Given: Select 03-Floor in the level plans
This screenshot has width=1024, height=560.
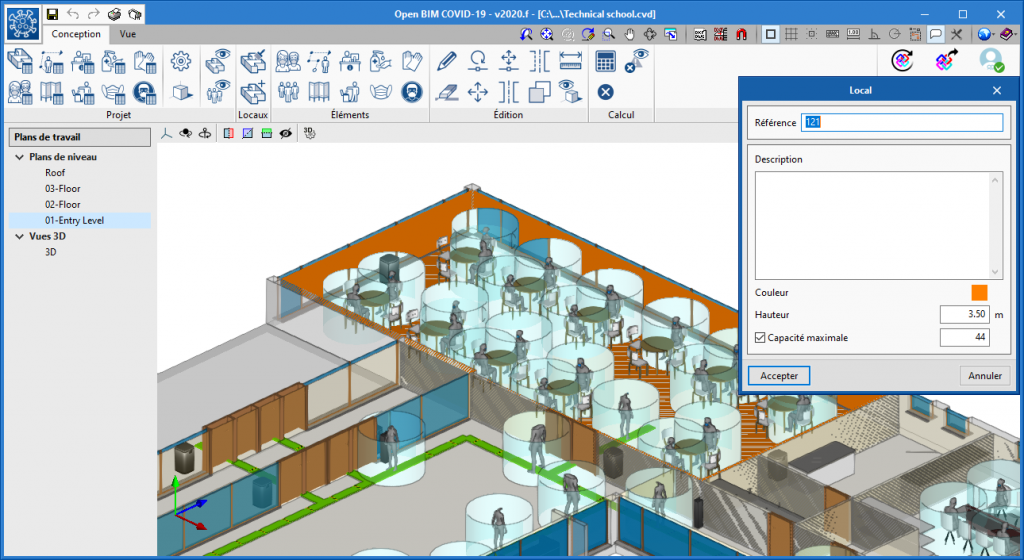Looking at the screenshot, I should [x=62, y=188].
